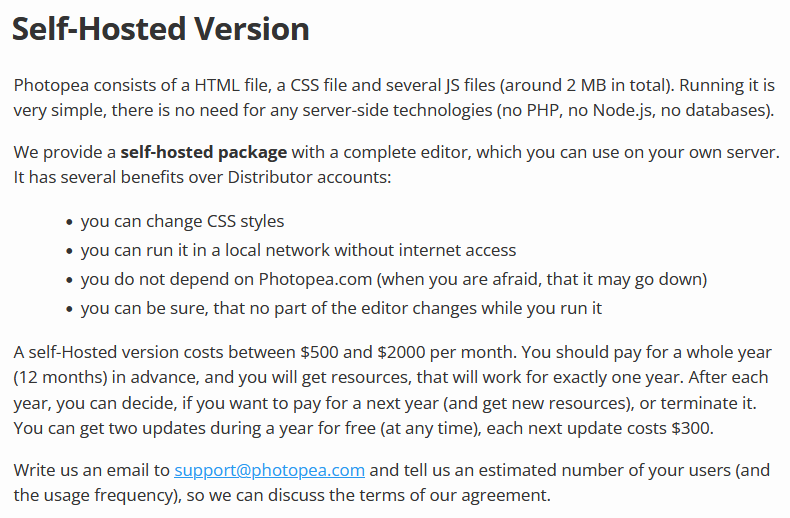The height and width of the screenshot is (518, 790).
Task: Select the local network without internet bullet
Action: (x=298, y=250)
